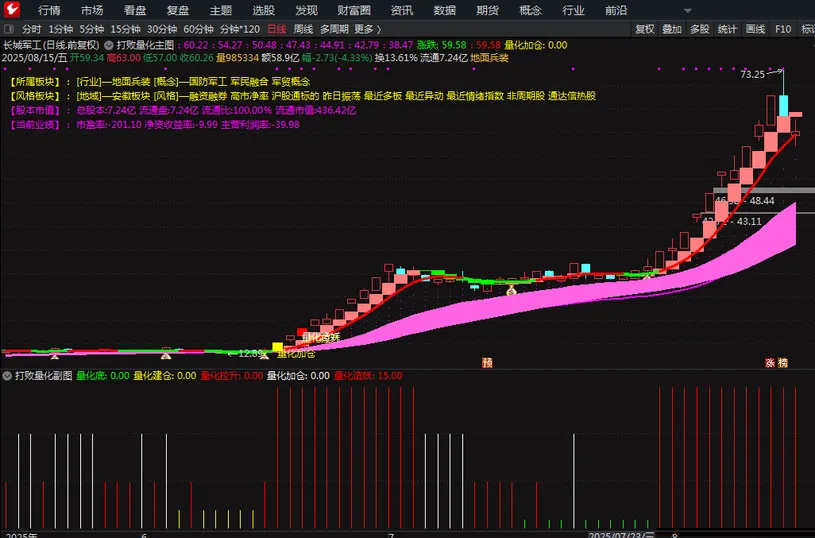The image size is (815, 538).
Task: Click the 2025/07/23 date axis label
Action: click(x=622, y=535)
